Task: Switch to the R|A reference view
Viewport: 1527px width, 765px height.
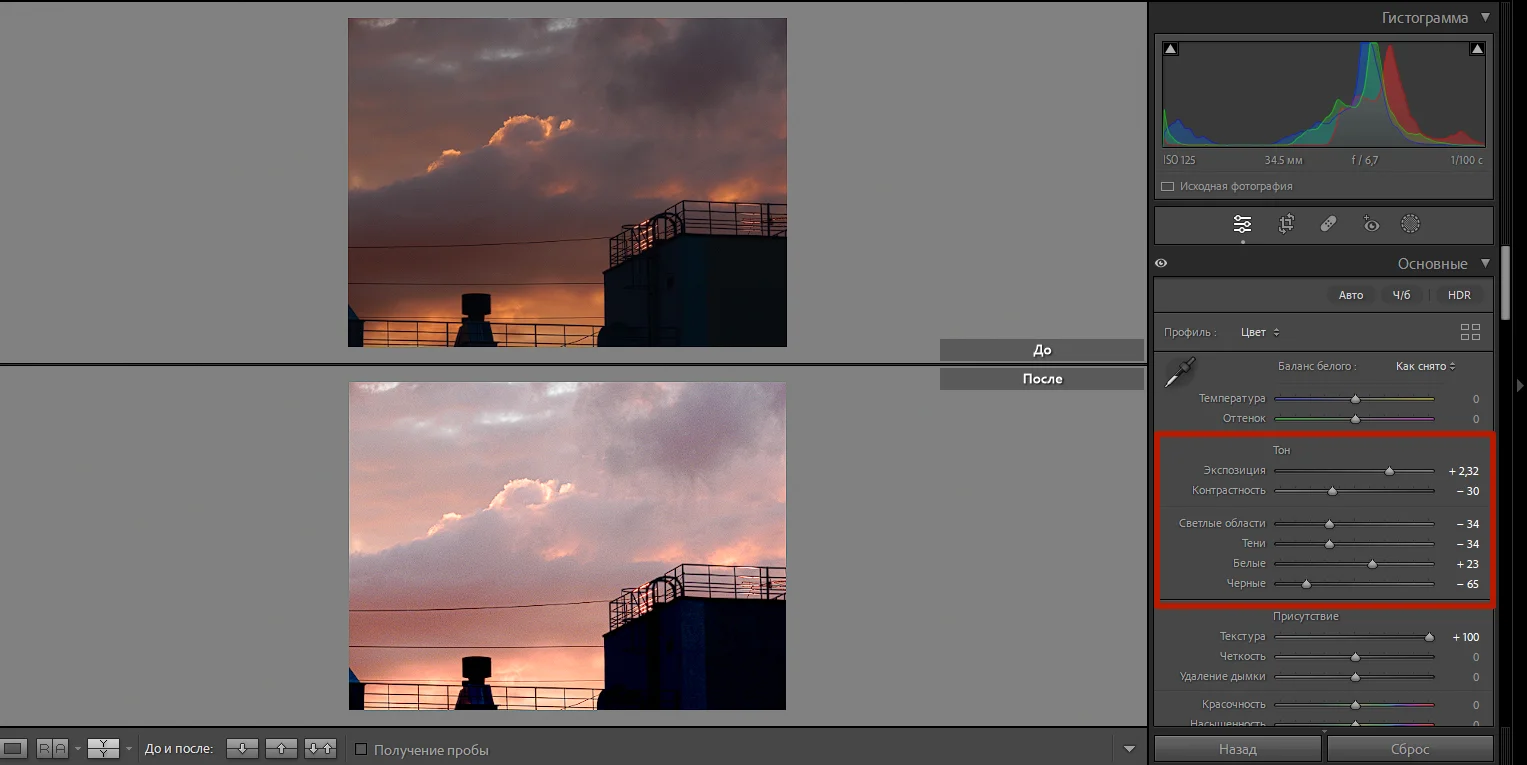Action: pyautogui.click(x=51, y=748)
